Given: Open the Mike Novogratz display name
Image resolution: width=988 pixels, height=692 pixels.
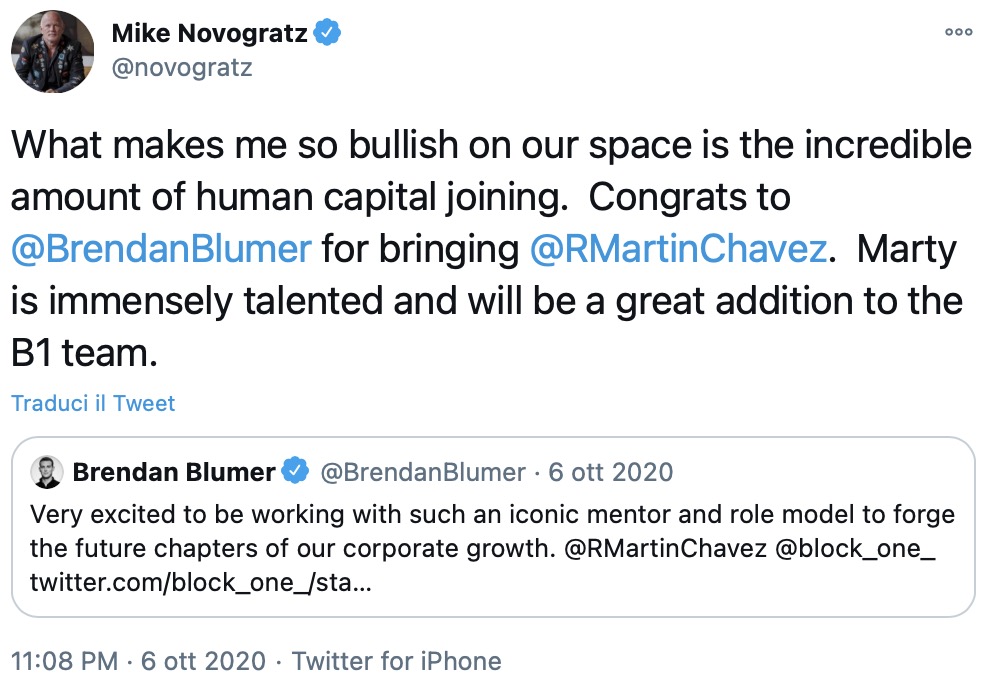Looking at the screenshot, I should pyautogui.click(x=210, y=34).
